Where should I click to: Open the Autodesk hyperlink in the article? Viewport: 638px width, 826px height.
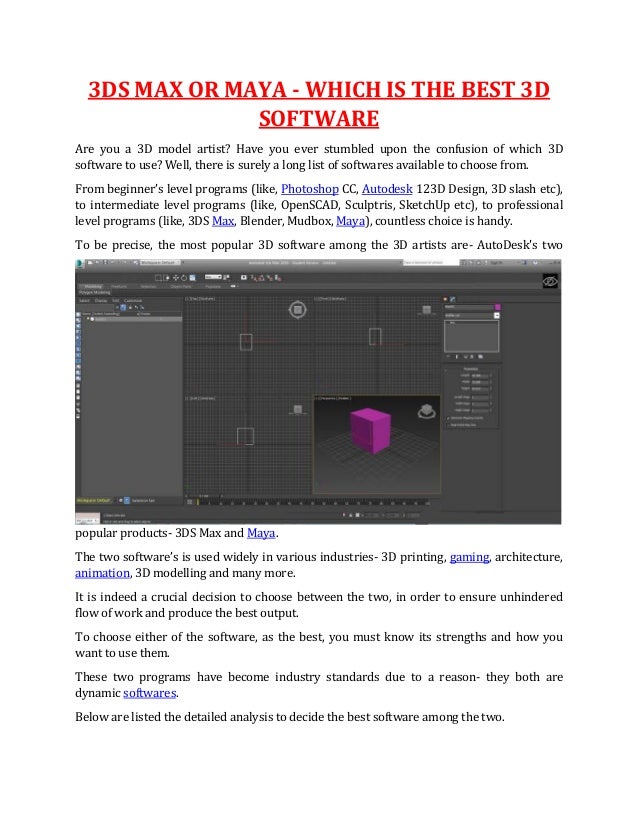coord(387,189)
